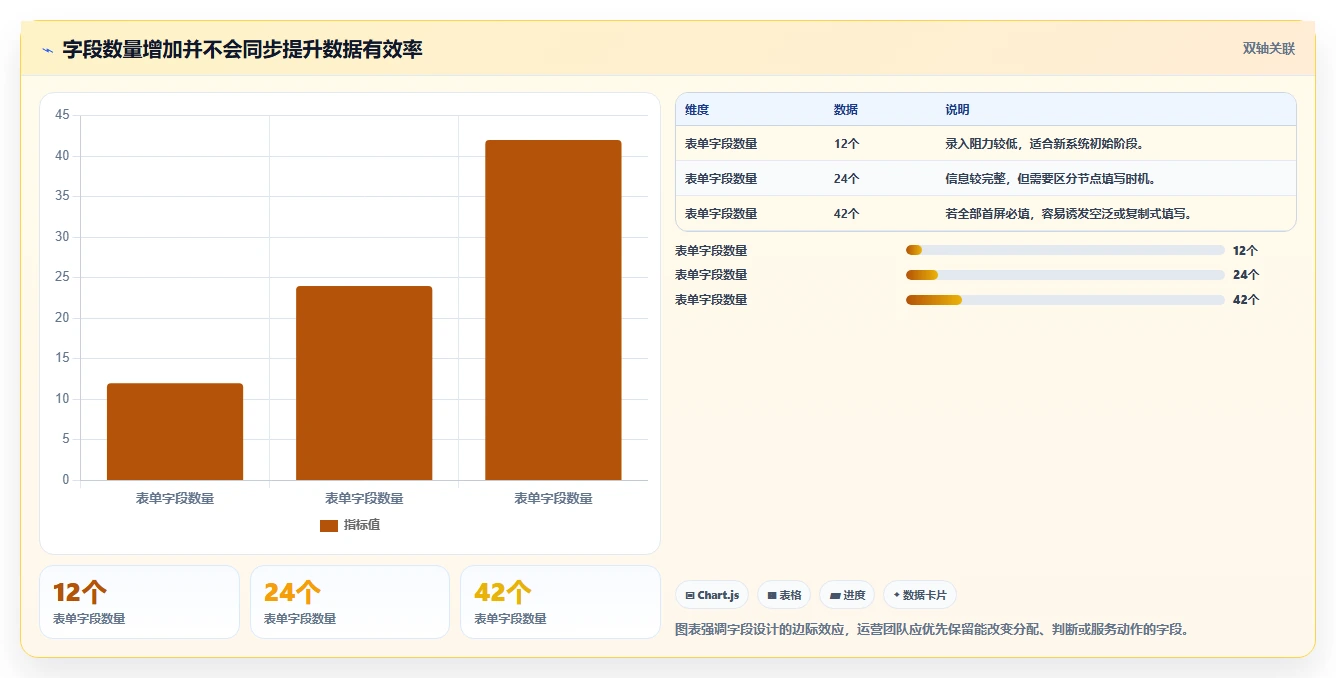
Task: Click the square icon inside the 表格 tag
Action: 772,595
